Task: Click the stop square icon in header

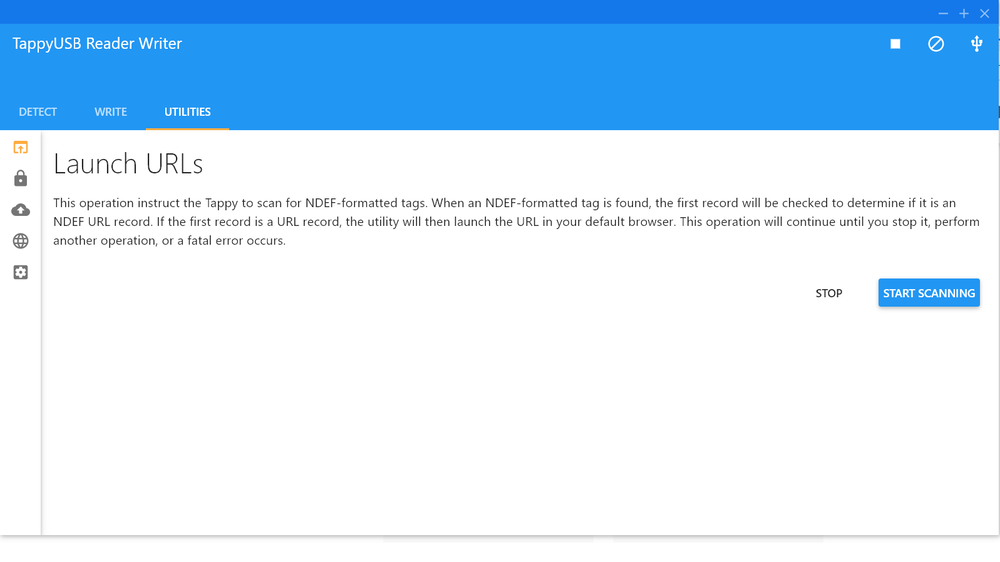Action: coord(895,44)
